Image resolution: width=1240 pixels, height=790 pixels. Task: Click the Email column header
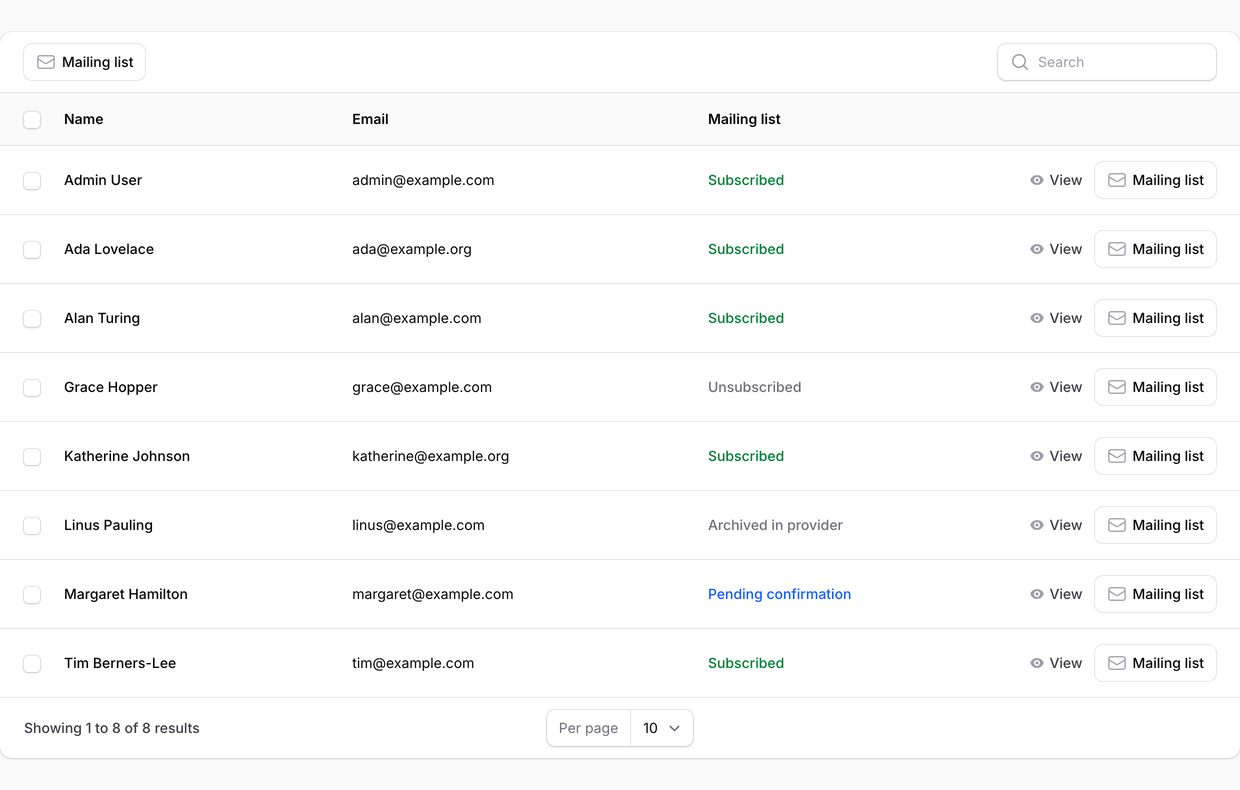click(x=370, y=119)
